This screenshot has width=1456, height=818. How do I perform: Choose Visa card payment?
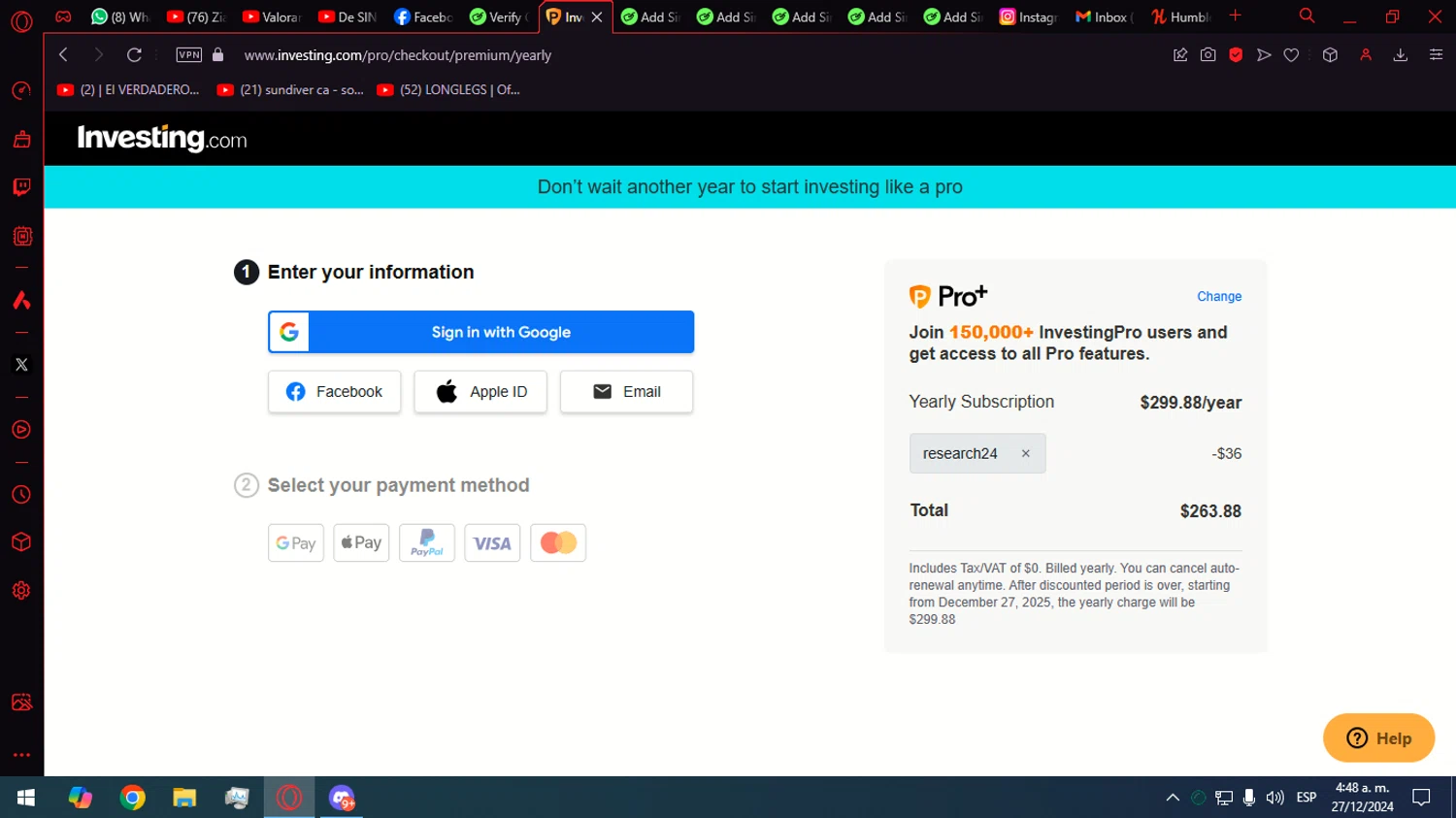click(492, 543)
